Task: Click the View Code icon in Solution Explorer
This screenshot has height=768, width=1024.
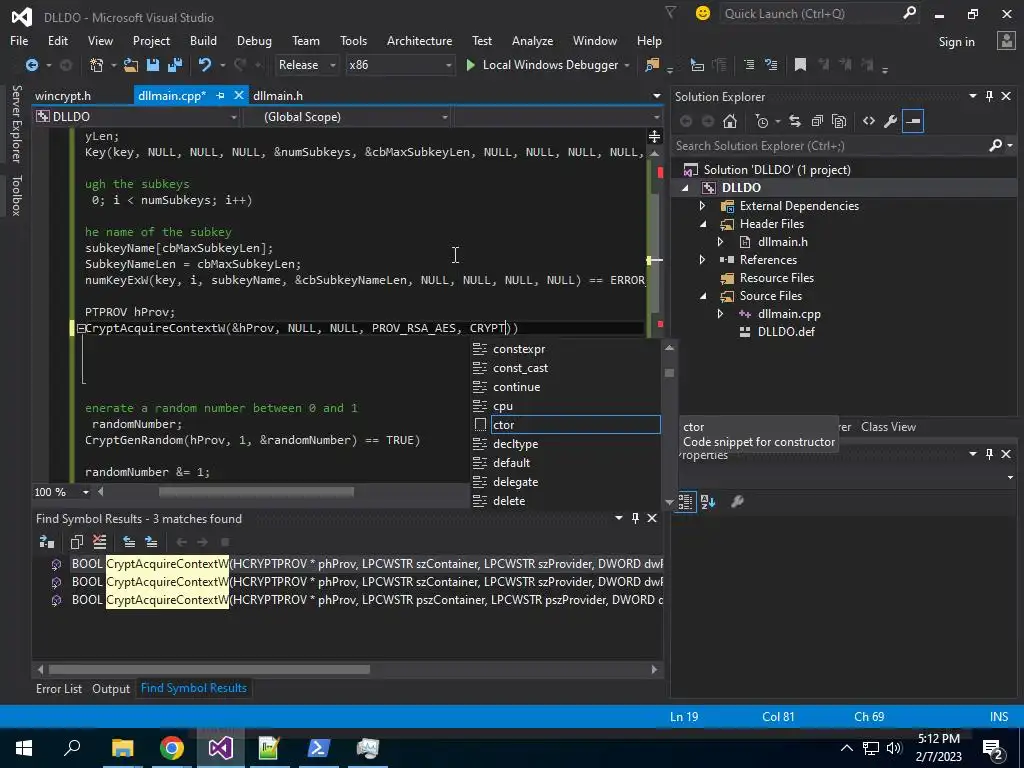Action: tap(869, 121)
